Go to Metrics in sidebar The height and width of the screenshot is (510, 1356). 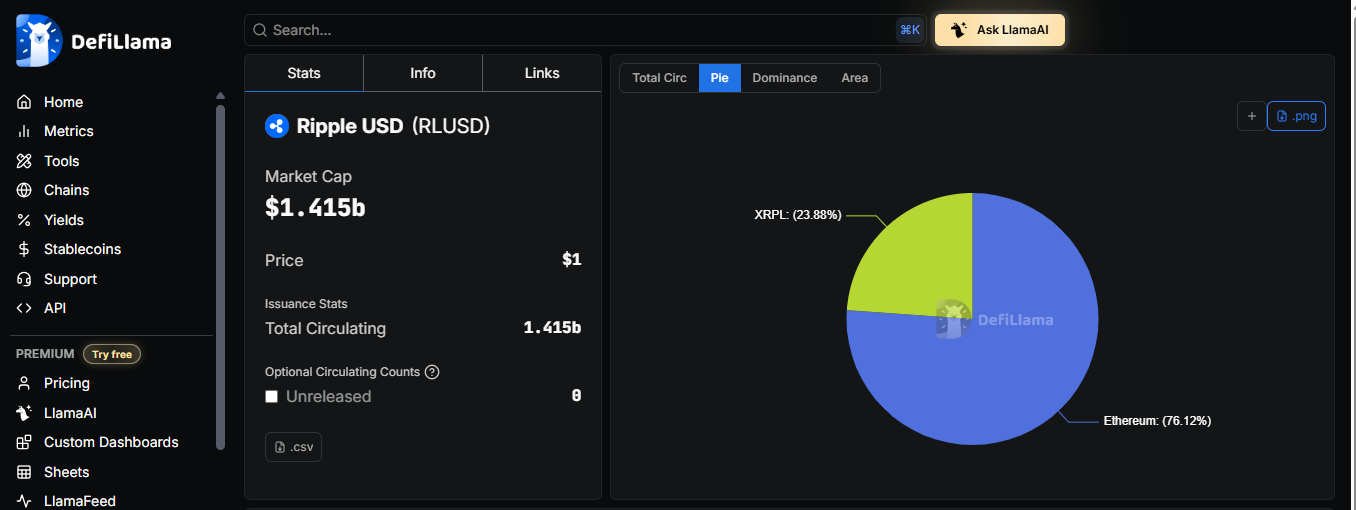(x=69, y=131)
